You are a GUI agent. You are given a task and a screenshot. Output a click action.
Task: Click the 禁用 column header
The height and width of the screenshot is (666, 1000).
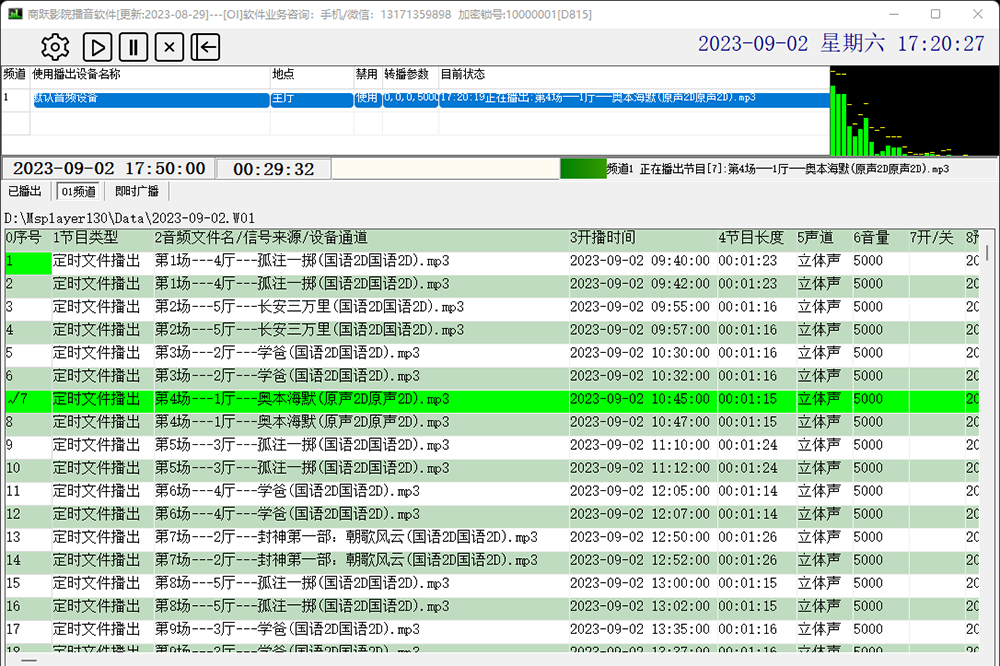[367, 74]
